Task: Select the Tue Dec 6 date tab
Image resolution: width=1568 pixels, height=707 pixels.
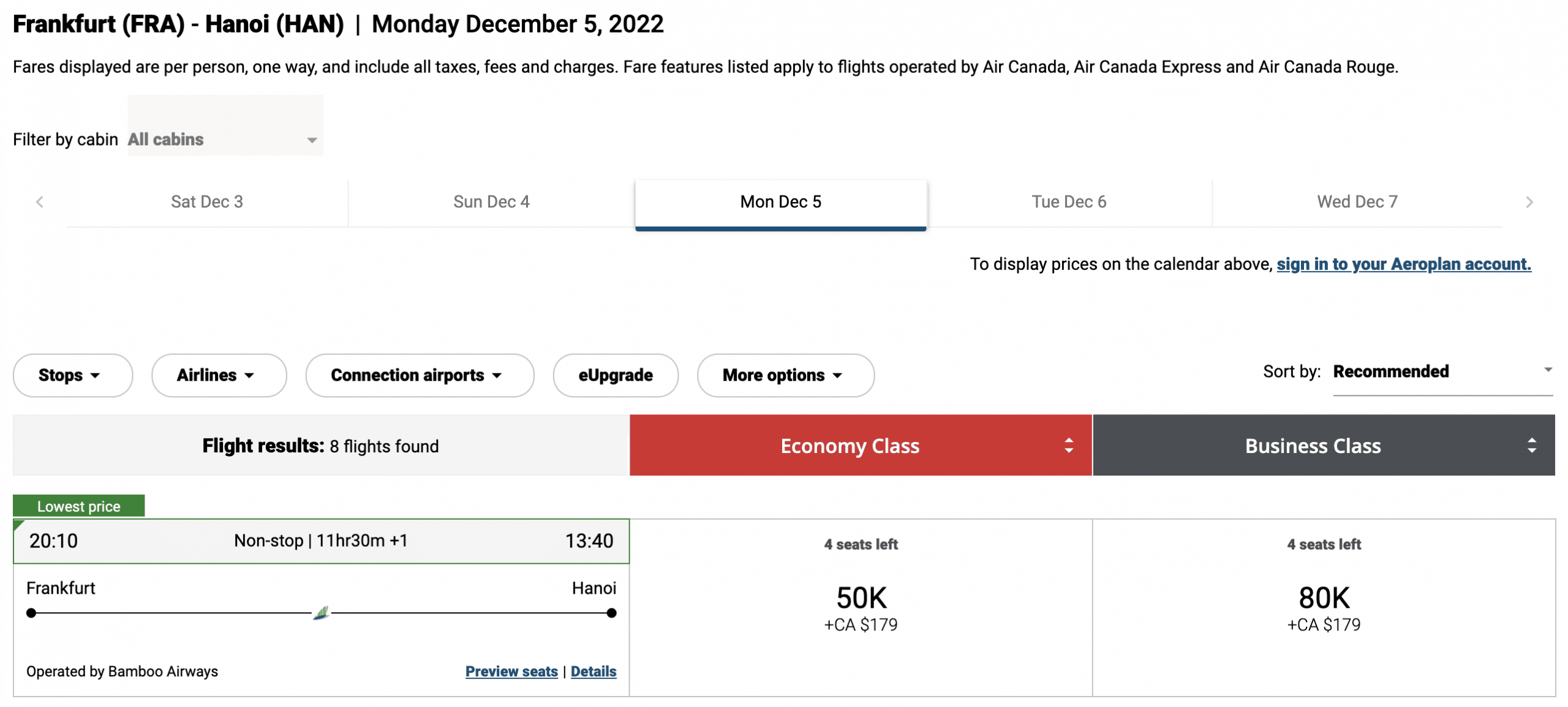Action: point(1069,202)
